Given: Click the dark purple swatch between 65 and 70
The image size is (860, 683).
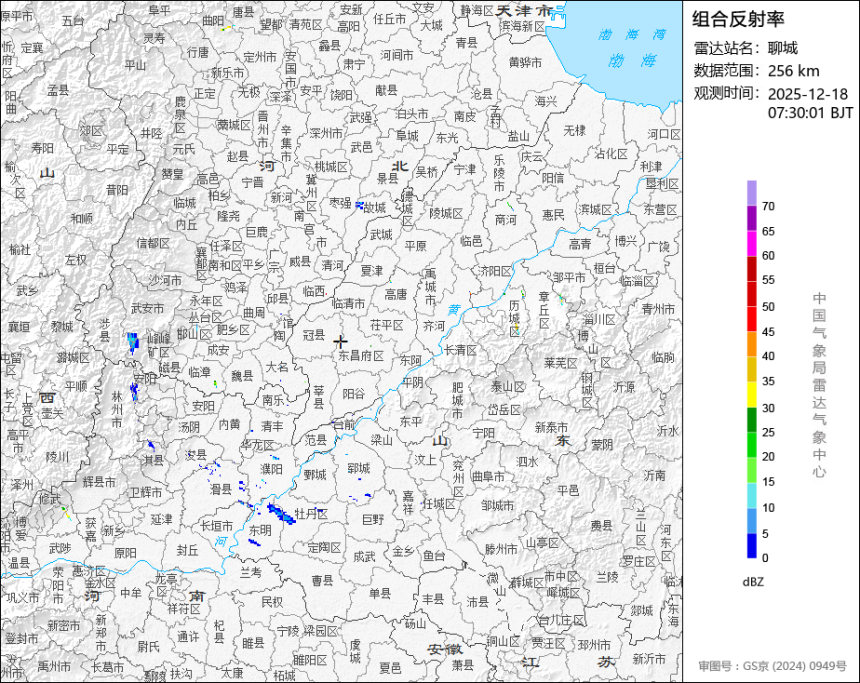Looking at the screenshot, I should pos(751,218).
